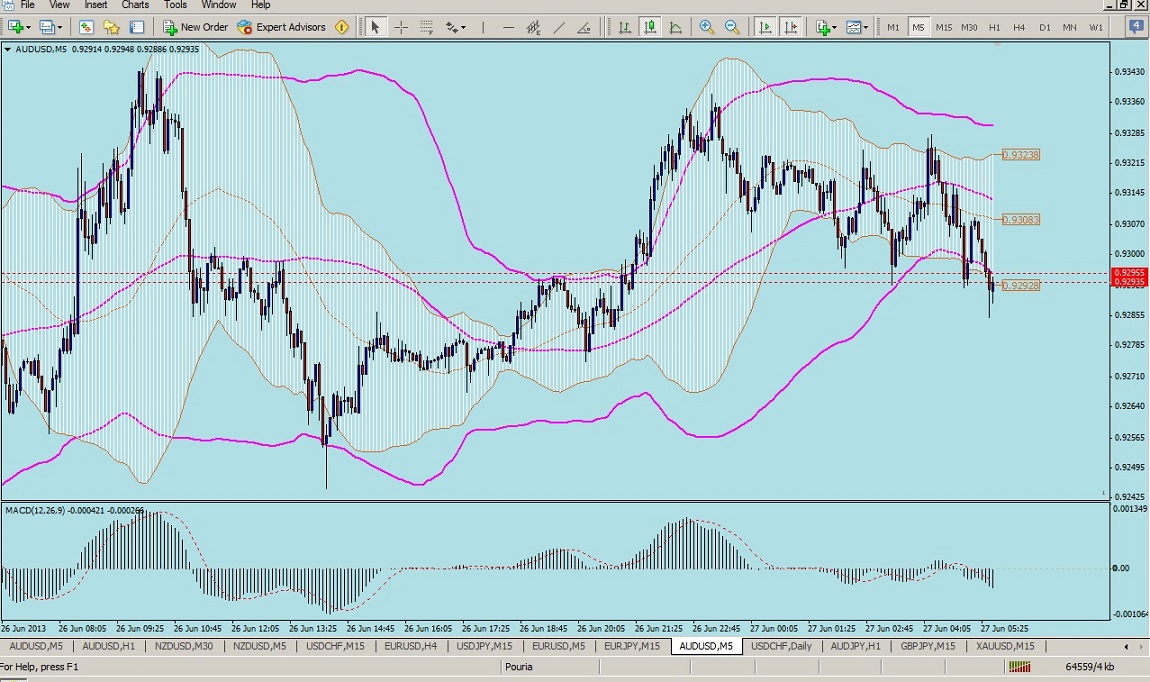This screenshot has width=1150, height=682.
Task: Expand the Templates dropdown
Action: (x=866, y=27)
